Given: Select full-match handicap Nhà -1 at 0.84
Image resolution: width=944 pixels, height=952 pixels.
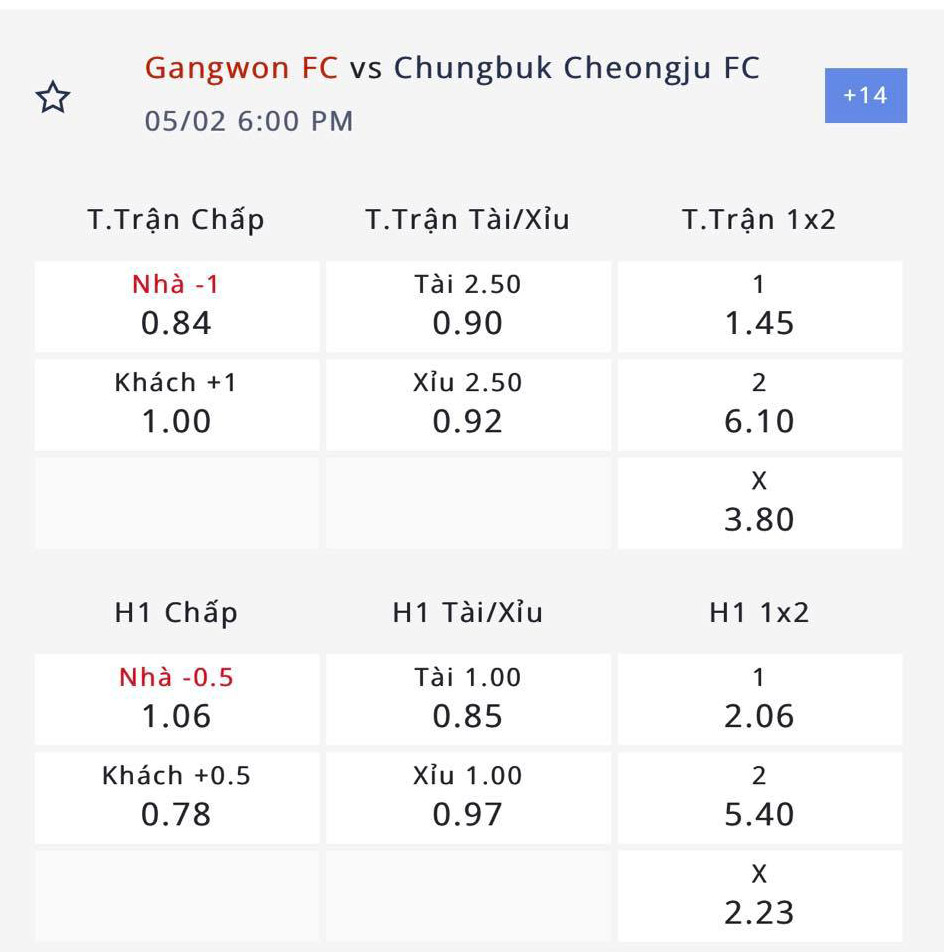Looking at the screenshot, I should tap(177, 306).
